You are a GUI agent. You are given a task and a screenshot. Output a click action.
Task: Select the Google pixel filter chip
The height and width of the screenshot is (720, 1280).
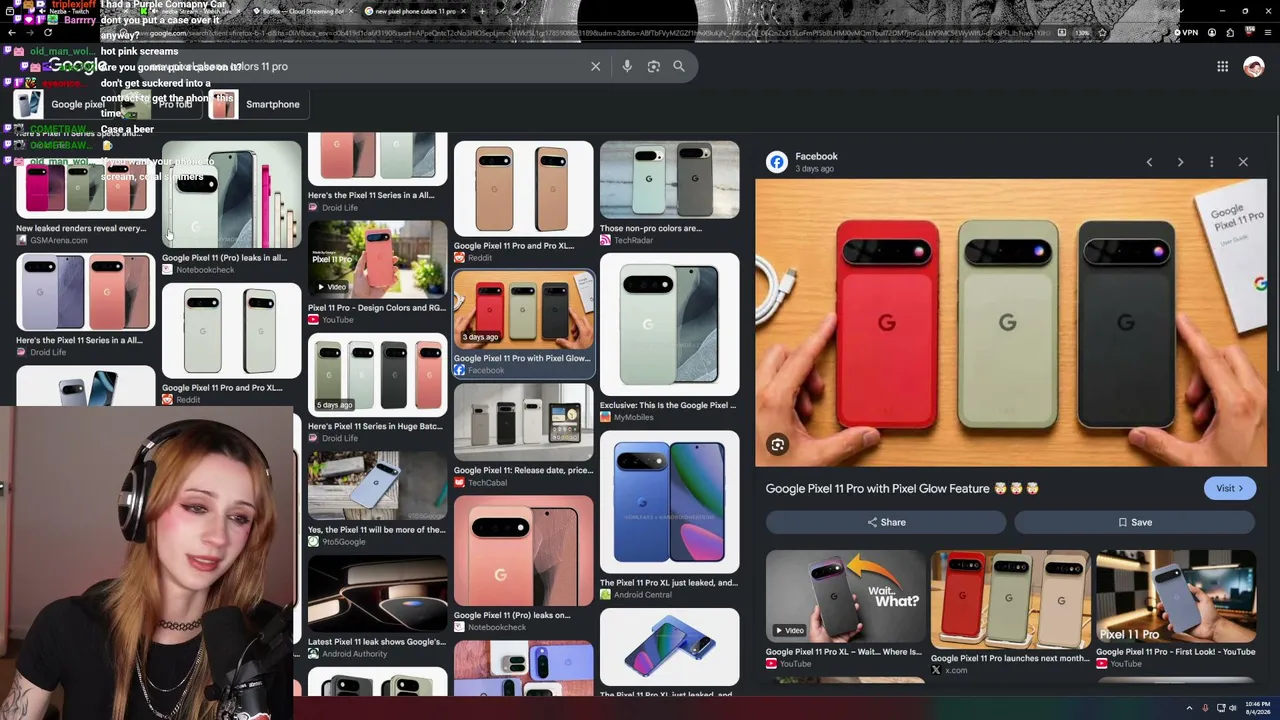click(x=62, y=104)
